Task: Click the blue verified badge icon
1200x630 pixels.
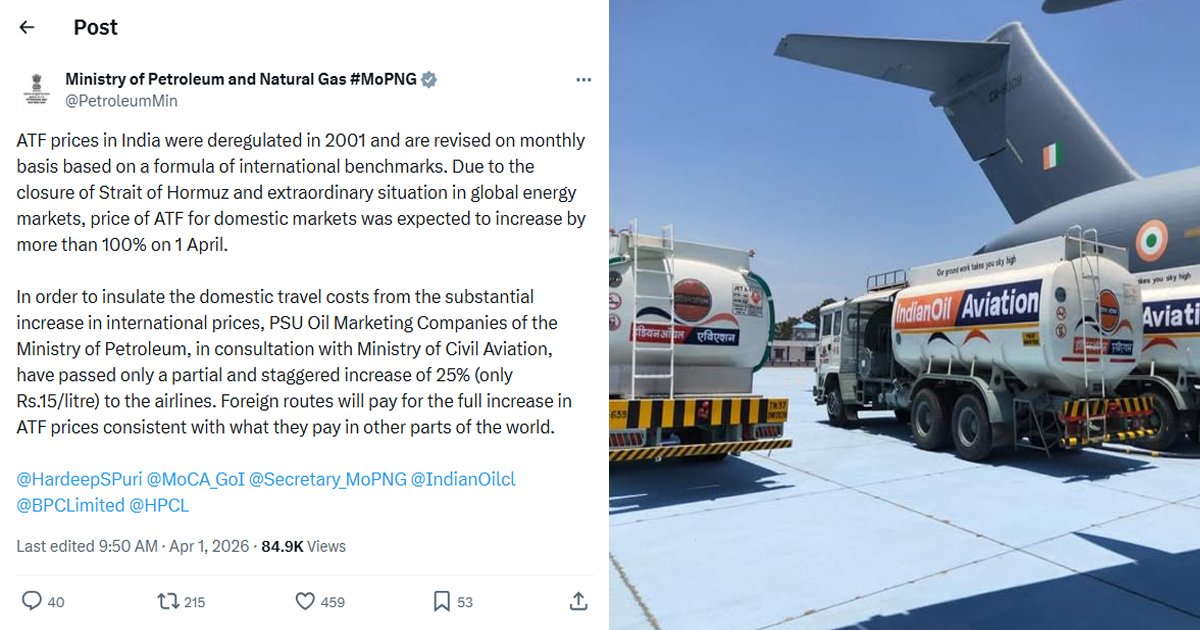Action: click(x=429, y=80)
